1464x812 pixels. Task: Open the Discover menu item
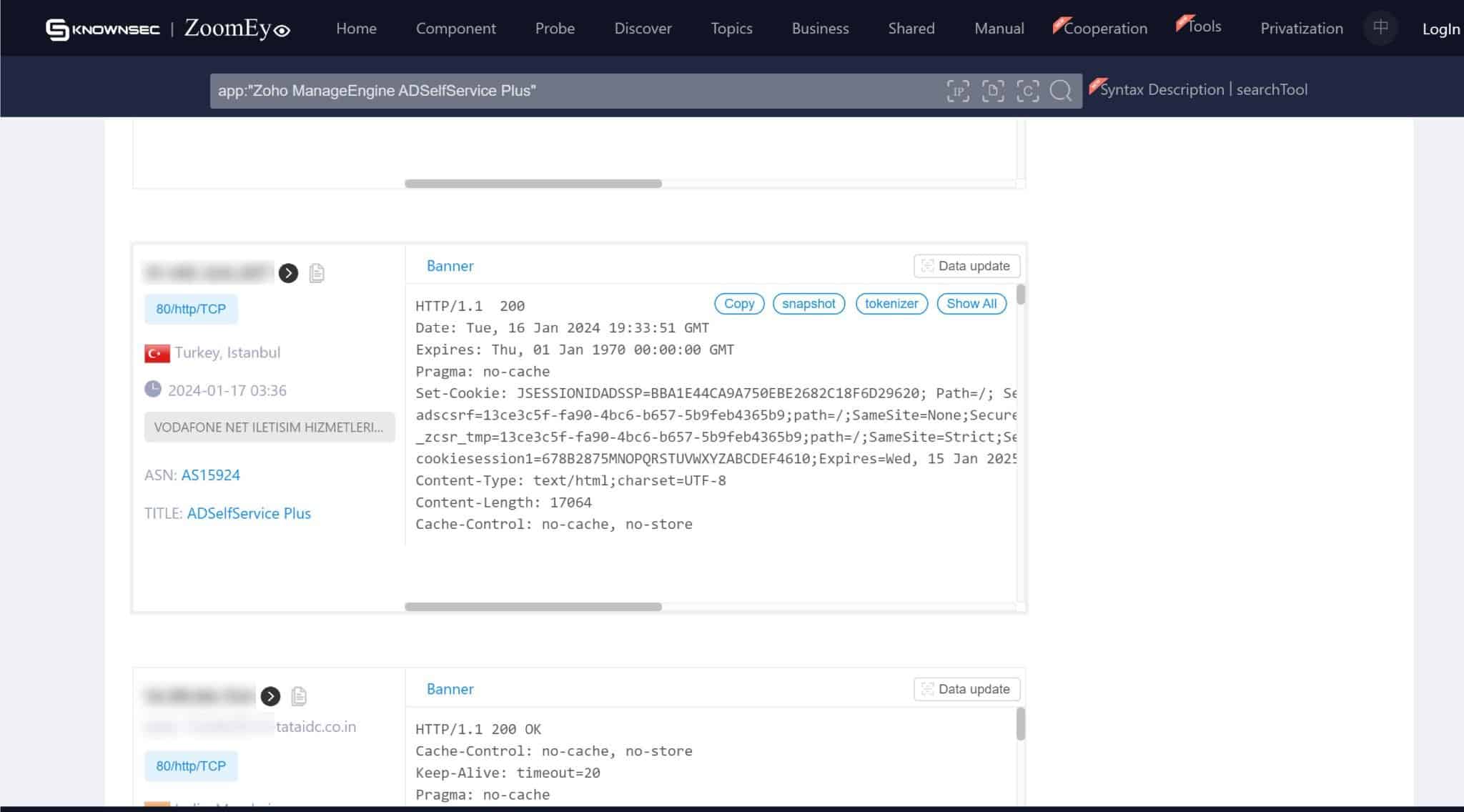643,29
